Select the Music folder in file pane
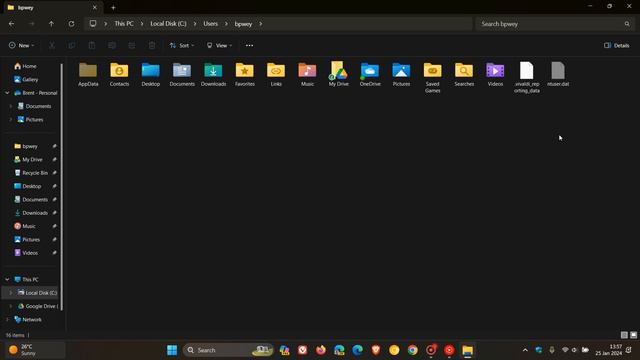 tap(307, 75)
